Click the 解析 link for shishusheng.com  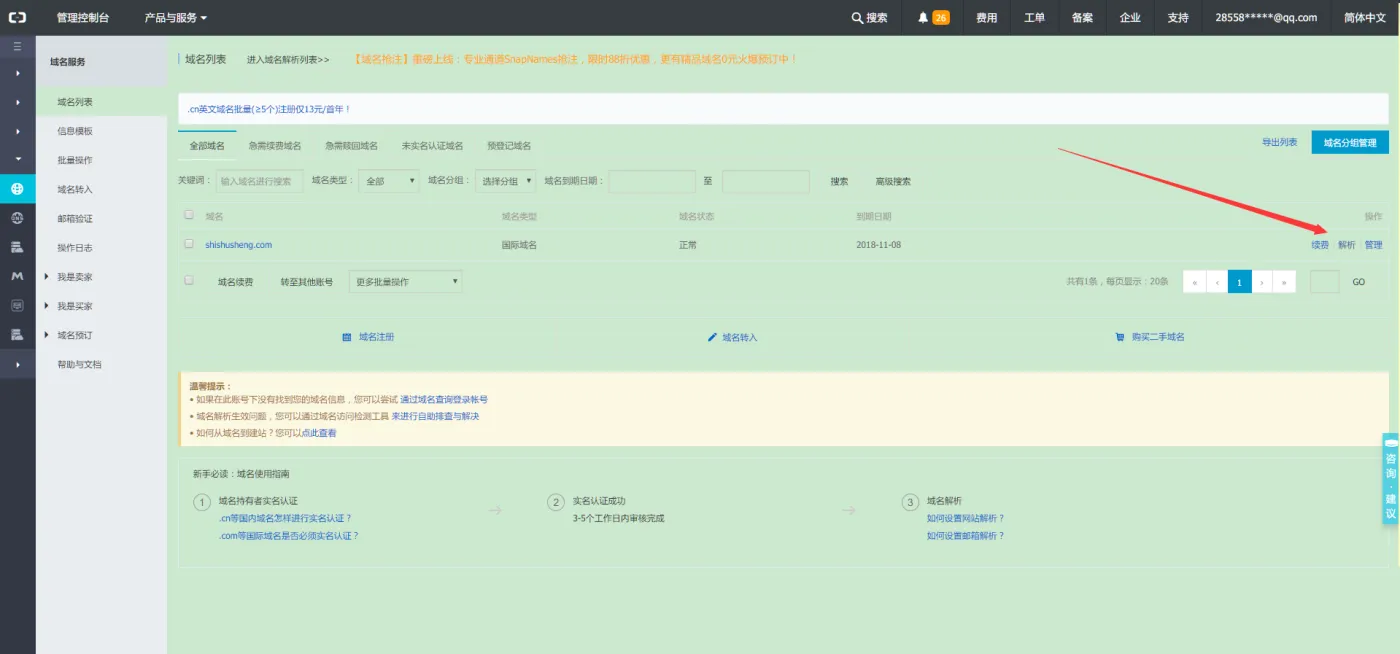(x=1347, y=245)
